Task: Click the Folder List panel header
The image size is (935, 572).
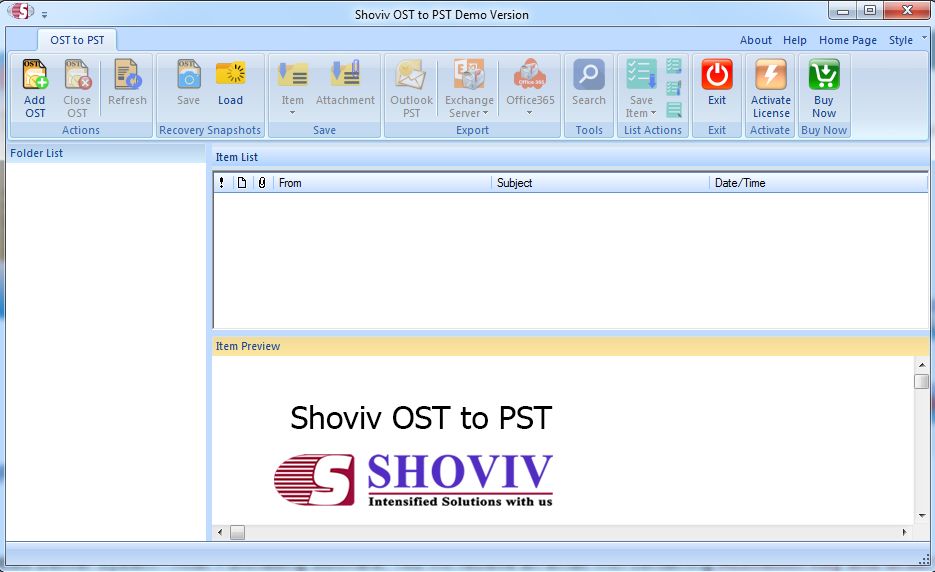Action: (106, 153)
